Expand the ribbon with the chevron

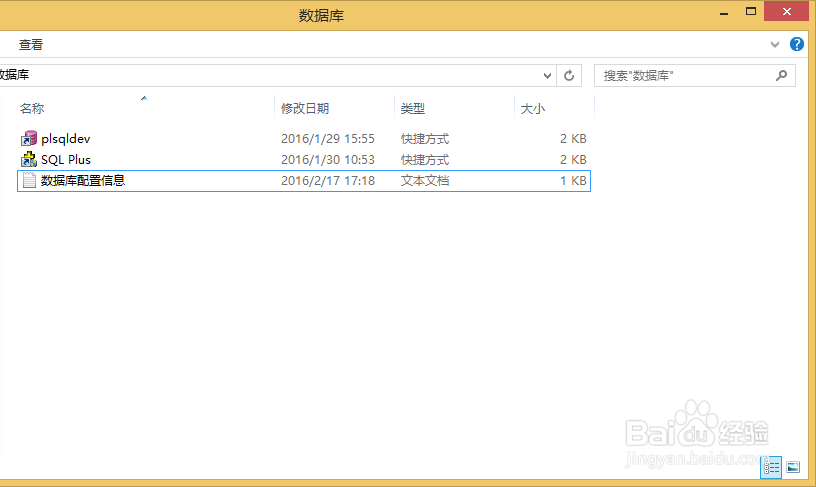tap(775, 45)
